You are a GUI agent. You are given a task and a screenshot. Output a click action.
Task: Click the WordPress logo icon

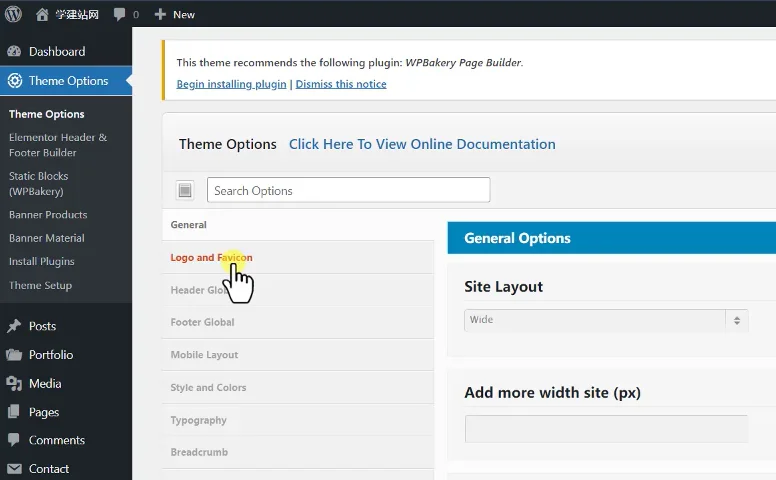click(13, 14)
